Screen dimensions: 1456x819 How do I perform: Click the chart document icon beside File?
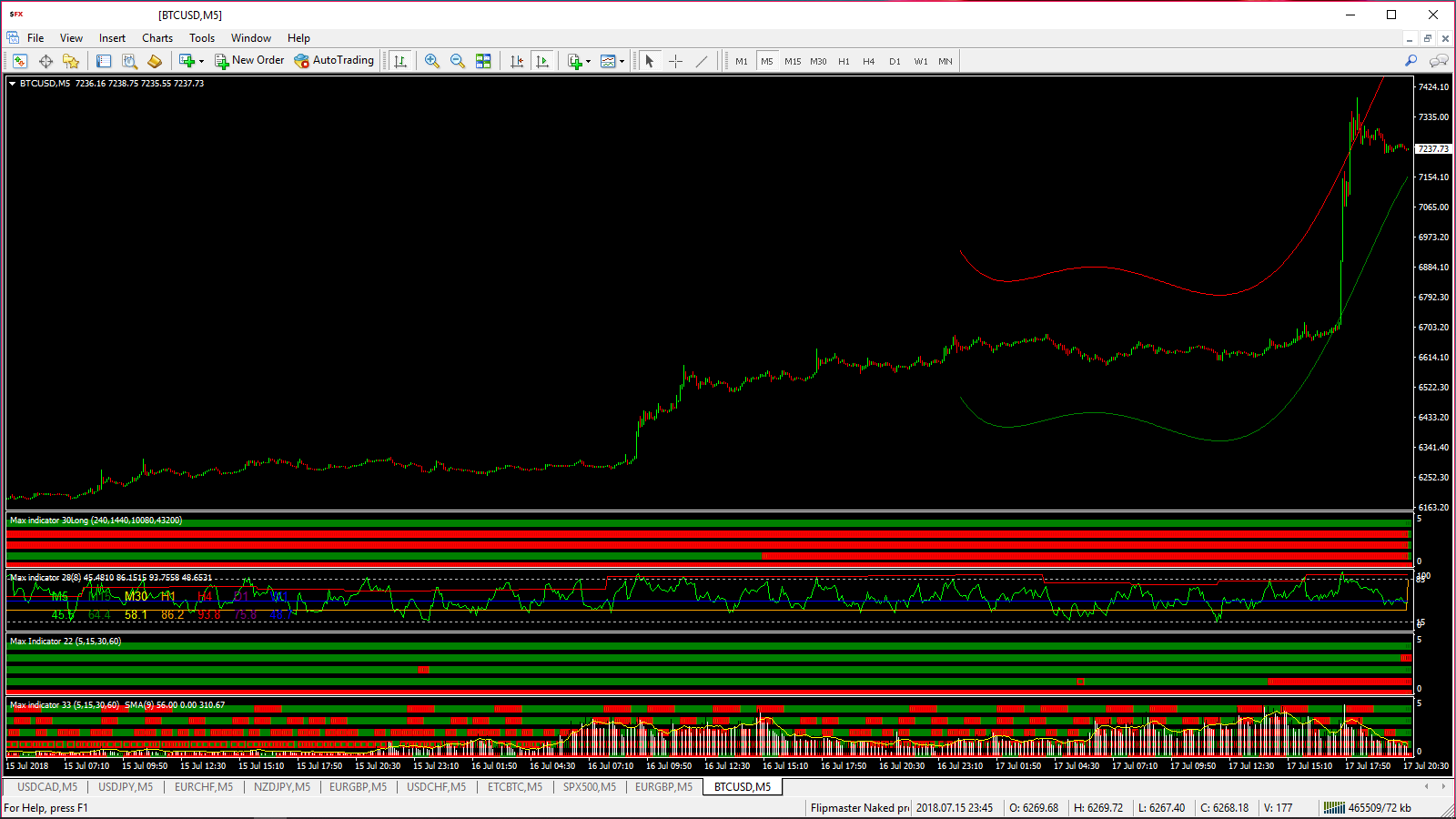(13, 37)
